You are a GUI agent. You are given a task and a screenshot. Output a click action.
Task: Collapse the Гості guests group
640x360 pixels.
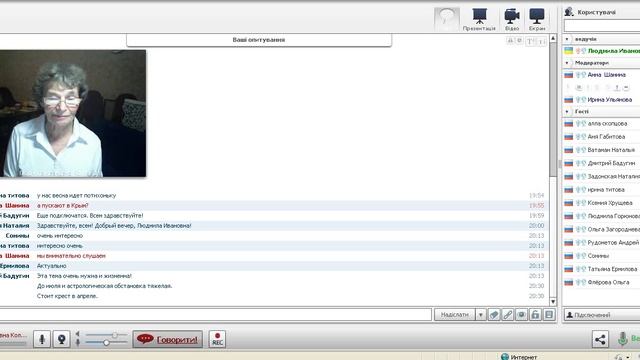(567, 111)
